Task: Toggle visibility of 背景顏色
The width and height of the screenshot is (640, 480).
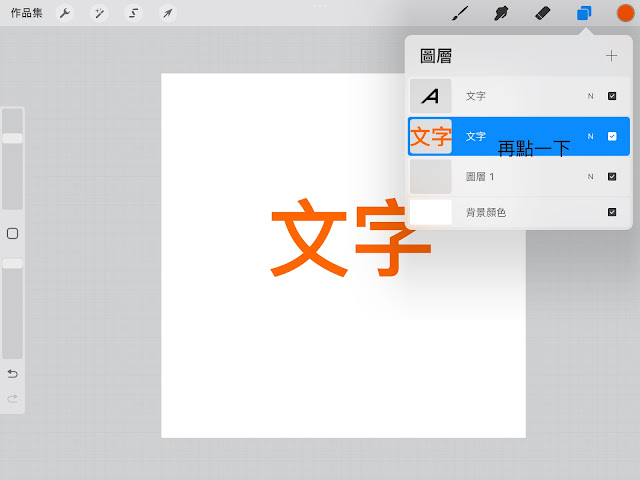Action: tap(612, 212)
